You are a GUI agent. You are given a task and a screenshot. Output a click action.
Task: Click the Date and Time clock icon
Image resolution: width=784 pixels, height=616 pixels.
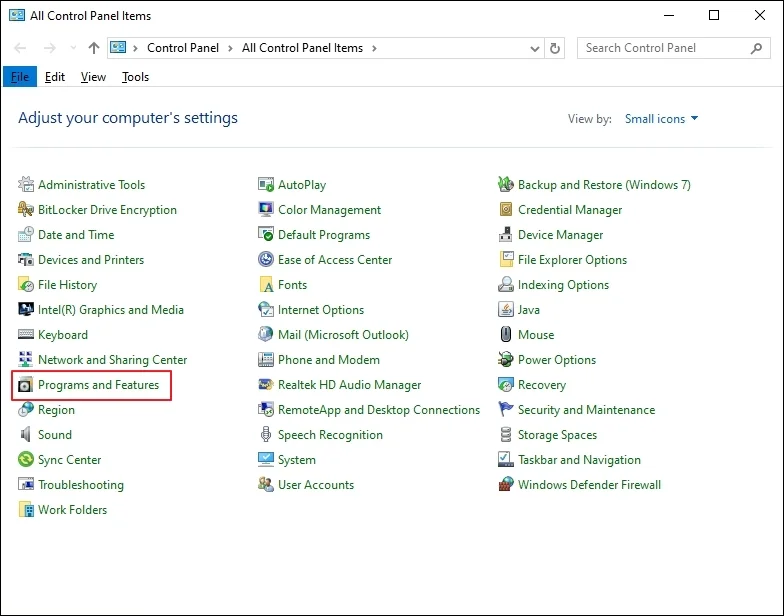pyautogui.click(x=26, y=234)
